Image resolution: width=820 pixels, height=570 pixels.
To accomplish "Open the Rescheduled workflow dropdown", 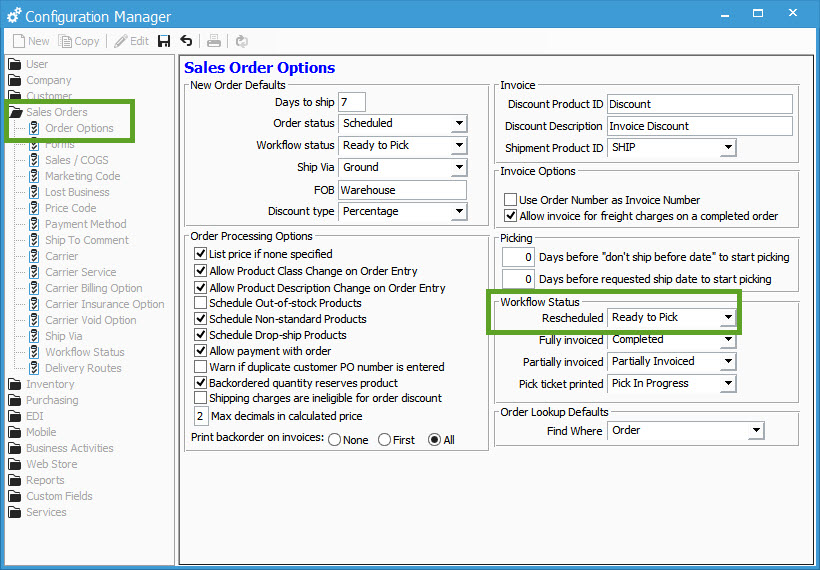I will (x=728, y=317).
